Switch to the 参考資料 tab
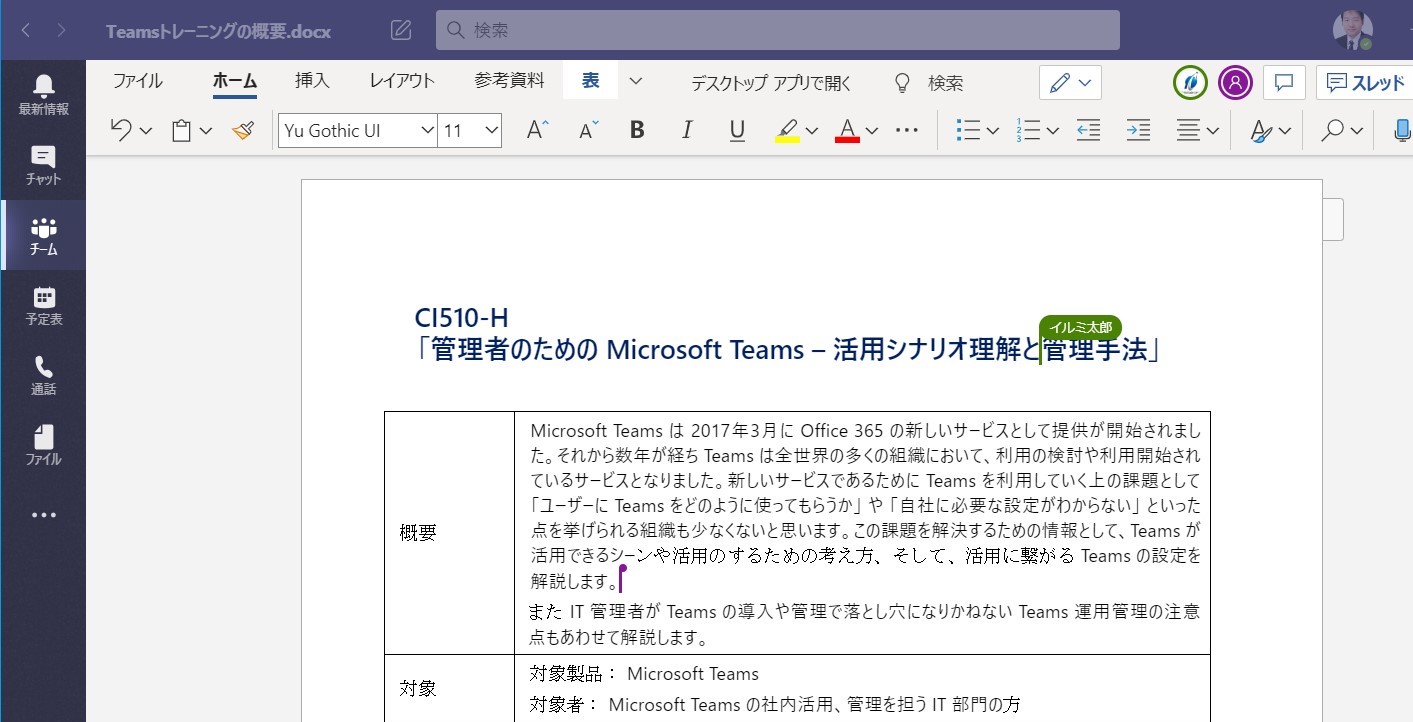 click(510, 82)
